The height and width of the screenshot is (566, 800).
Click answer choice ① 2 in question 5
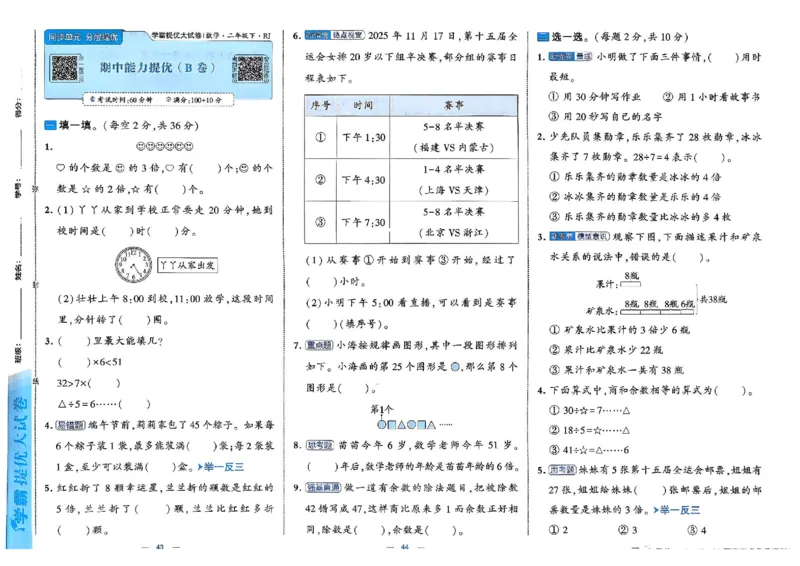pyautogui.click(x=558, y=530)
